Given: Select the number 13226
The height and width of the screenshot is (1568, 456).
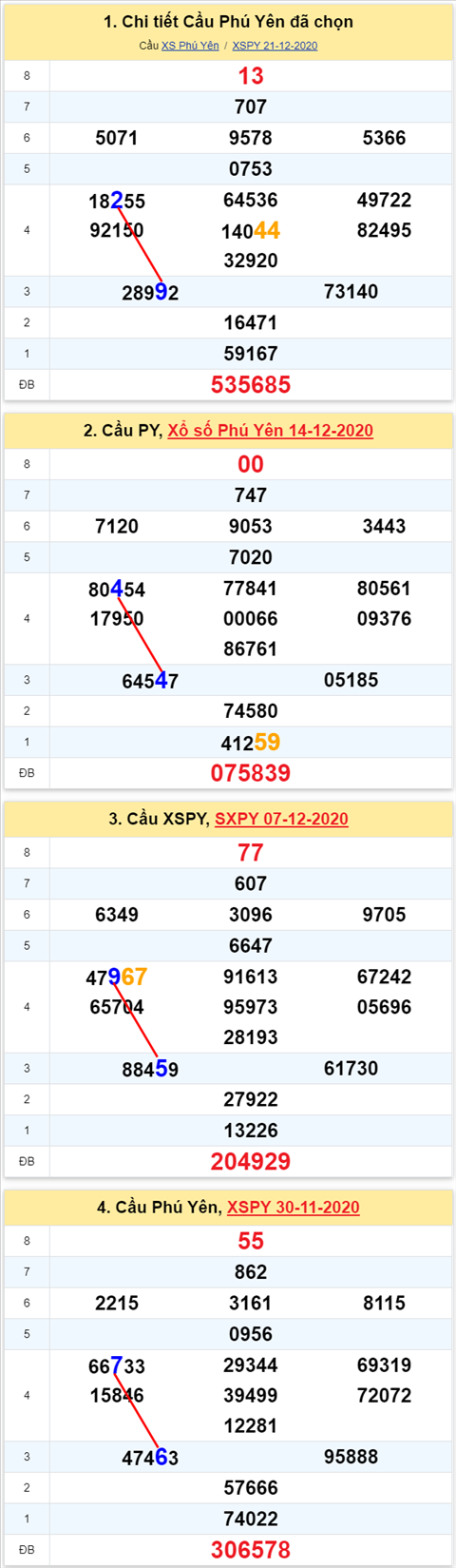Looking at the screenshot, I should [251, 1131].
